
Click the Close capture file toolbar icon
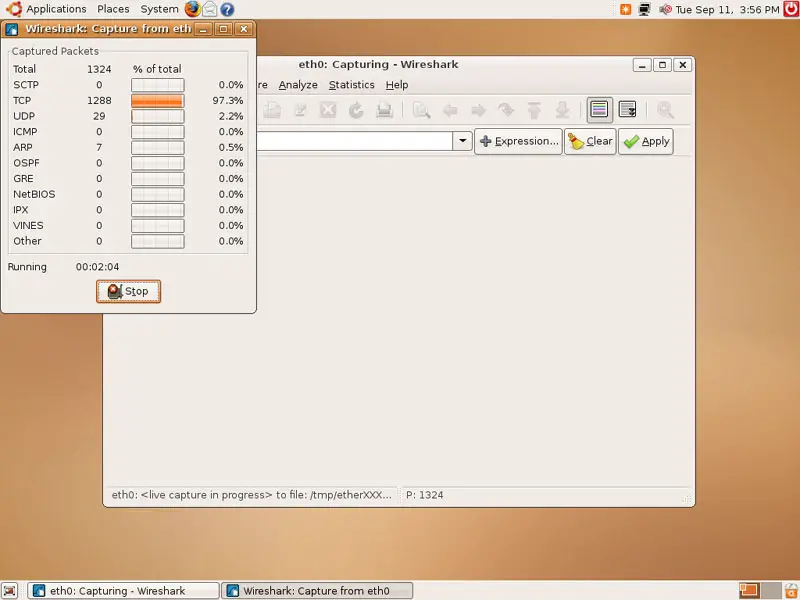(x=328, y=110)
